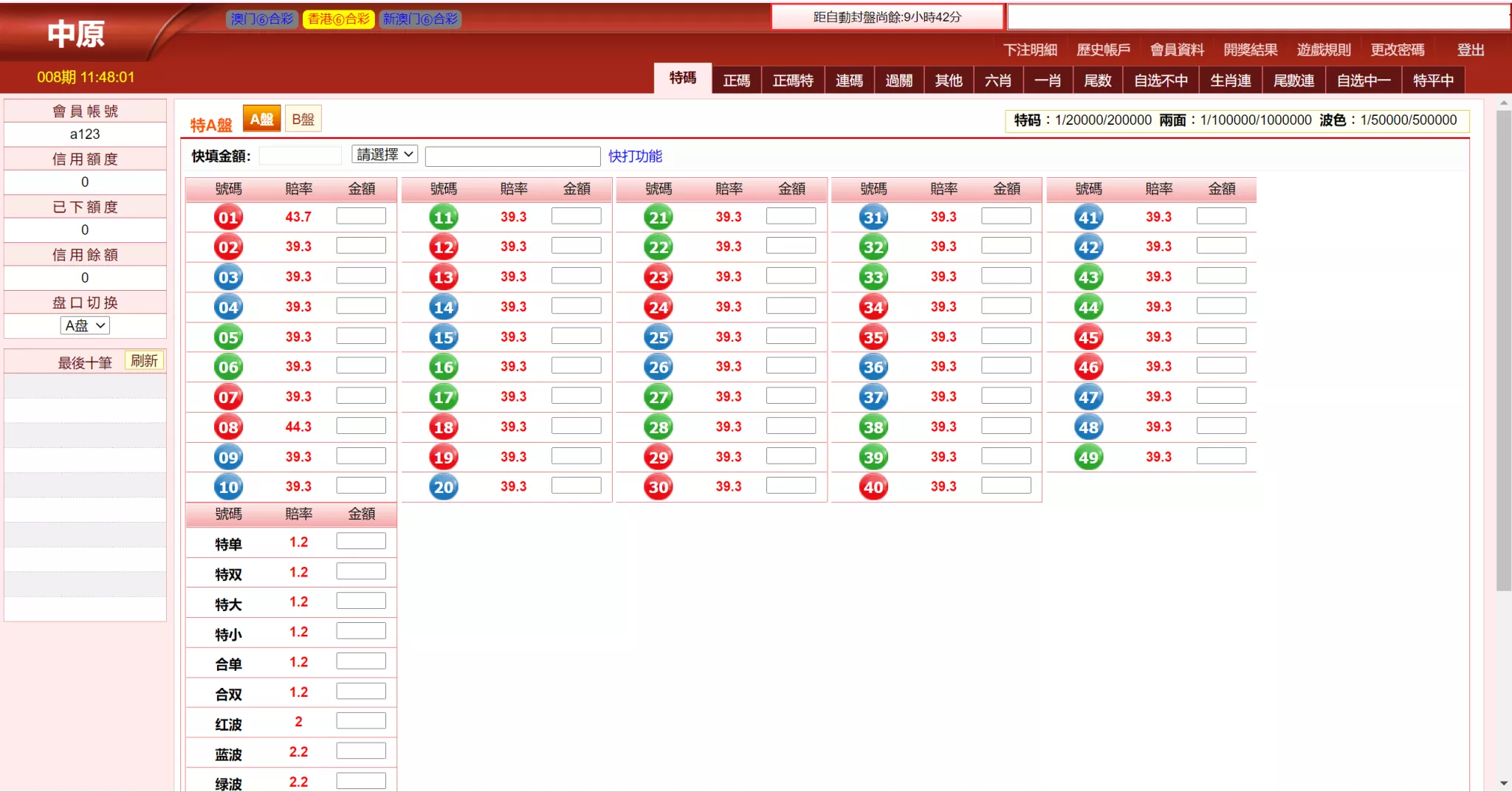Expand the 盘口切换 A盘 dropdown
The image size is (1512, 792).
[x=85, y=326]
